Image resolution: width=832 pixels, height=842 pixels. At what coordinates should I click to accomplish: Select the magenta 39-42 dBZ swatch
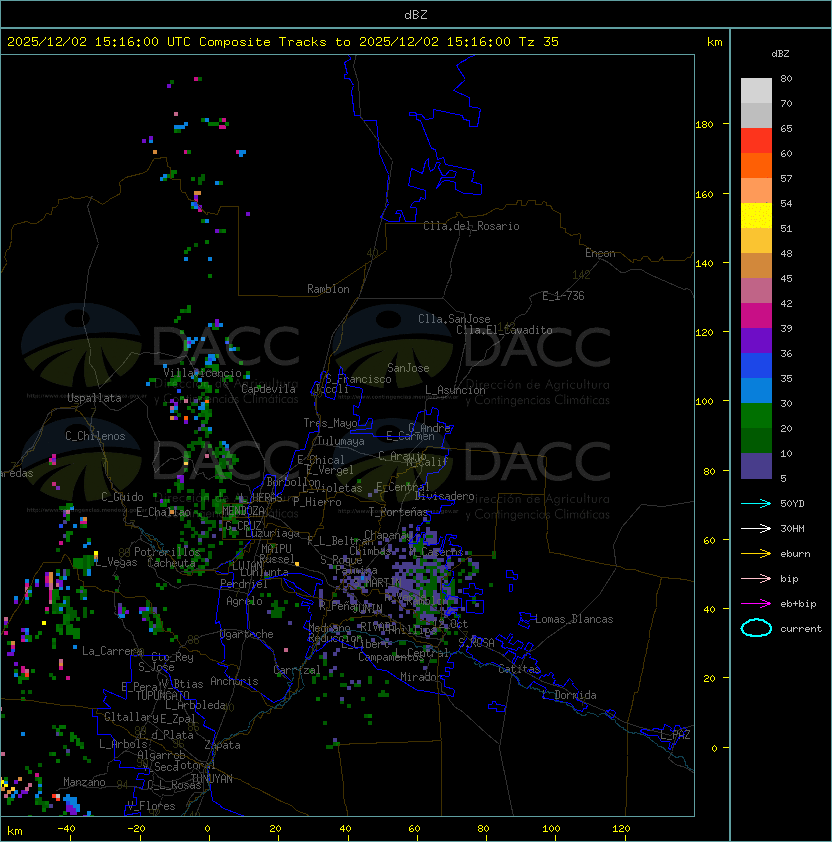click(x=756, y=316)
